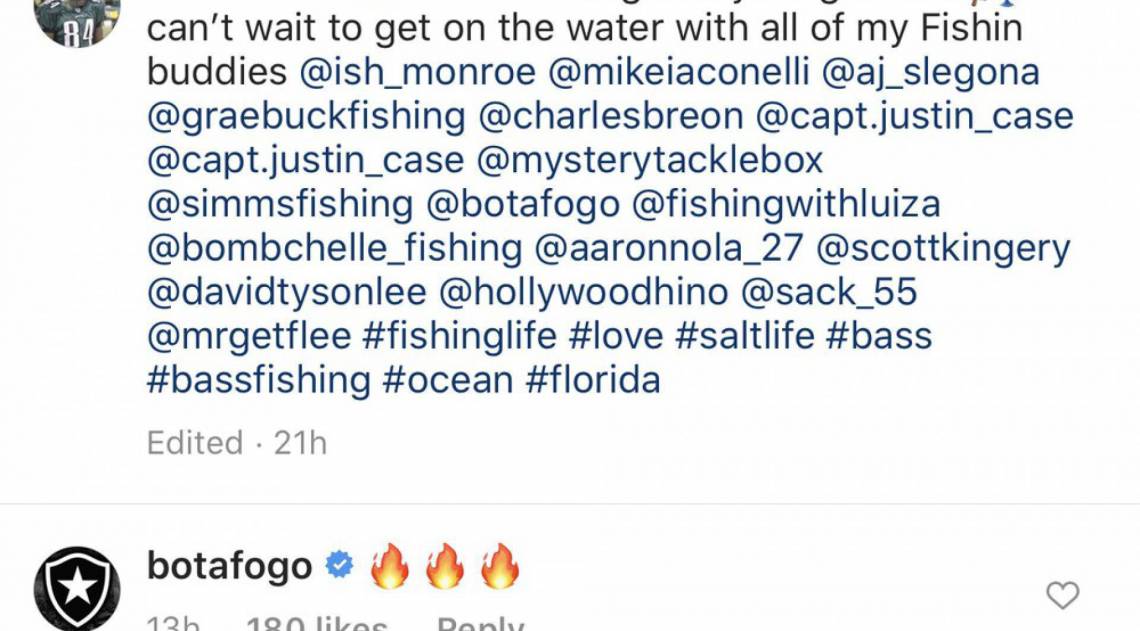
Task: Open the @bombchelle_fishing mention
Action: coord(334,248)
